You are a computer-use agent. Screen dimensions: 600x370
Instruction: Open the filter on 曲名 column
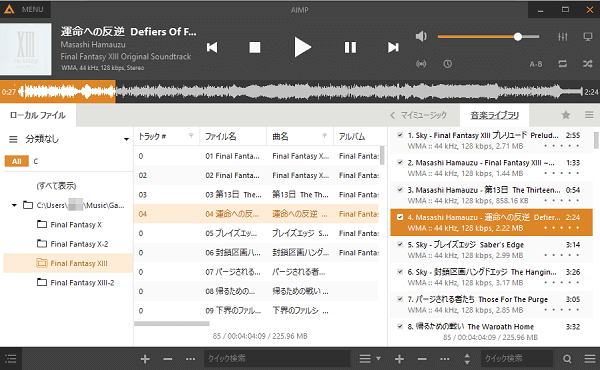[324, 135]
